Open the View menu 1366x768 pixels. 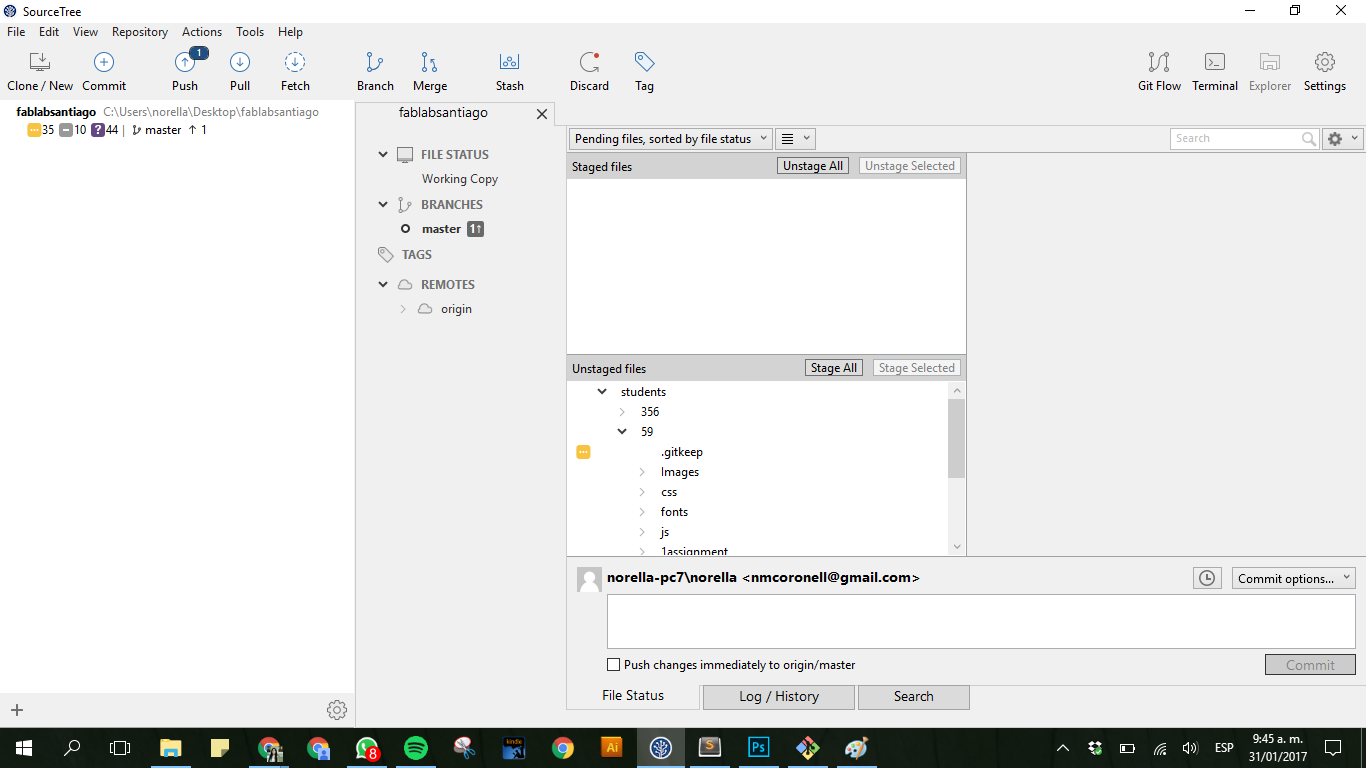(x=85, y=32)
